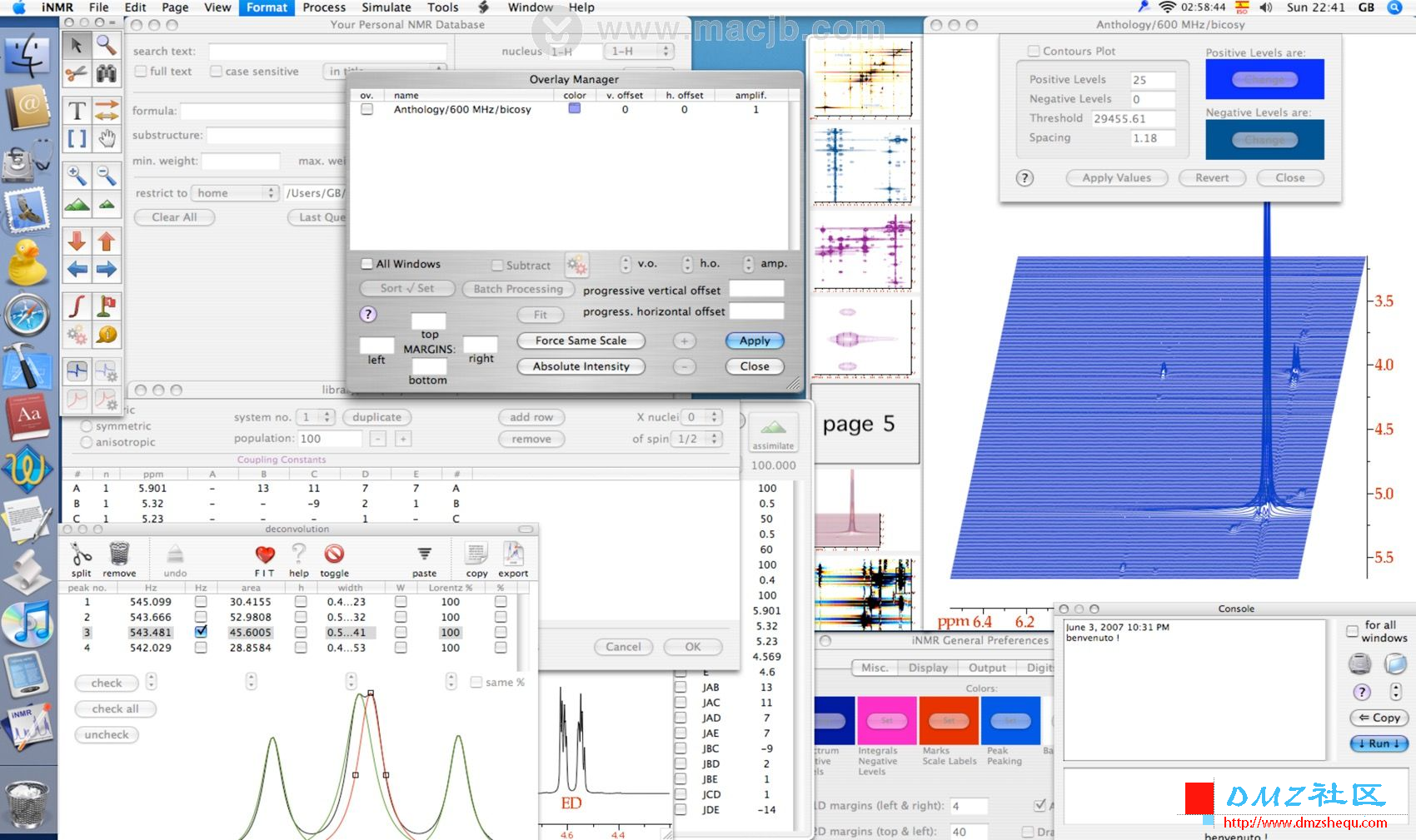
Task: Open Finder from the Dock
Action: (x=27, y=55)
